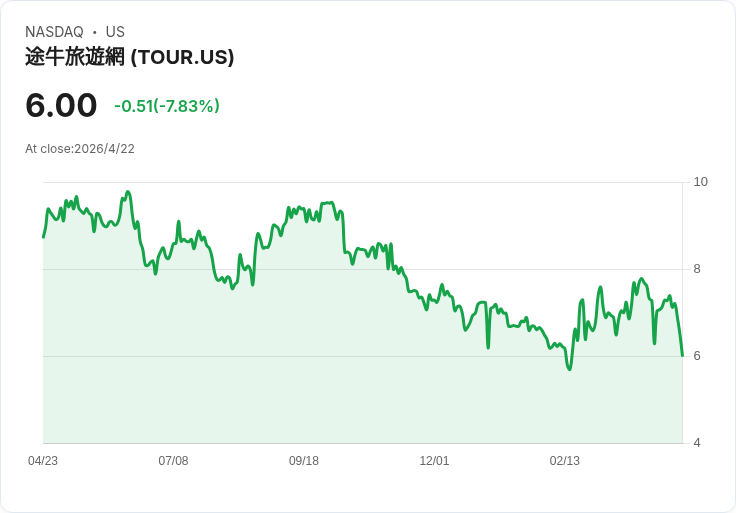Click the 04/23 x-axis date label
Screen dimensions: 736x513
click(43, 461)
